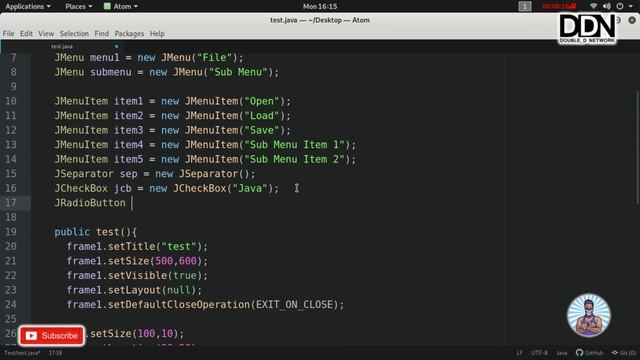Click the editor vertical scrollbar
Viewport: 640px width, 360px height.
point(638,147)
